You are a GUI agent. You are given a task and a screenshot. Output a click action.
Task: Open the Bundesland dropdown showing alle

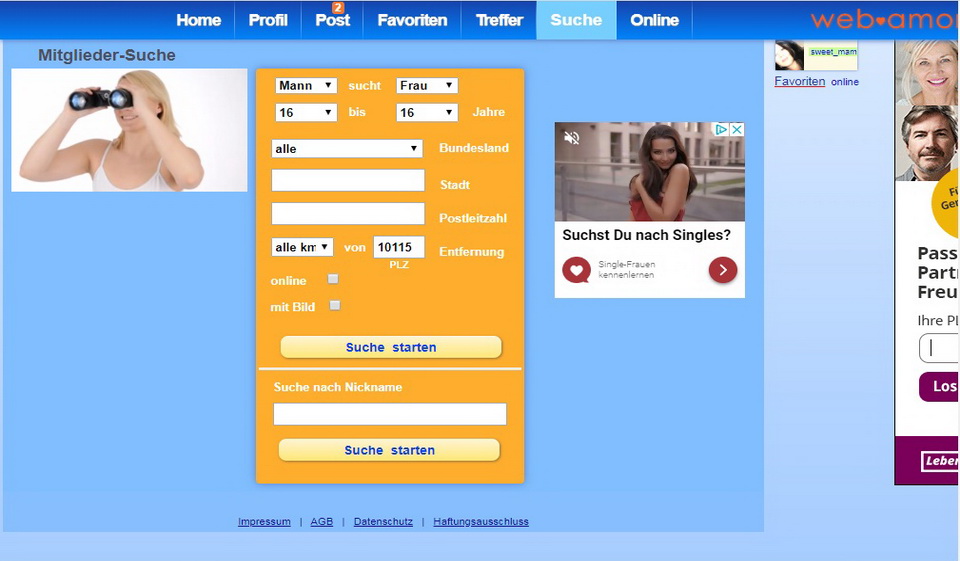(347, 148)
